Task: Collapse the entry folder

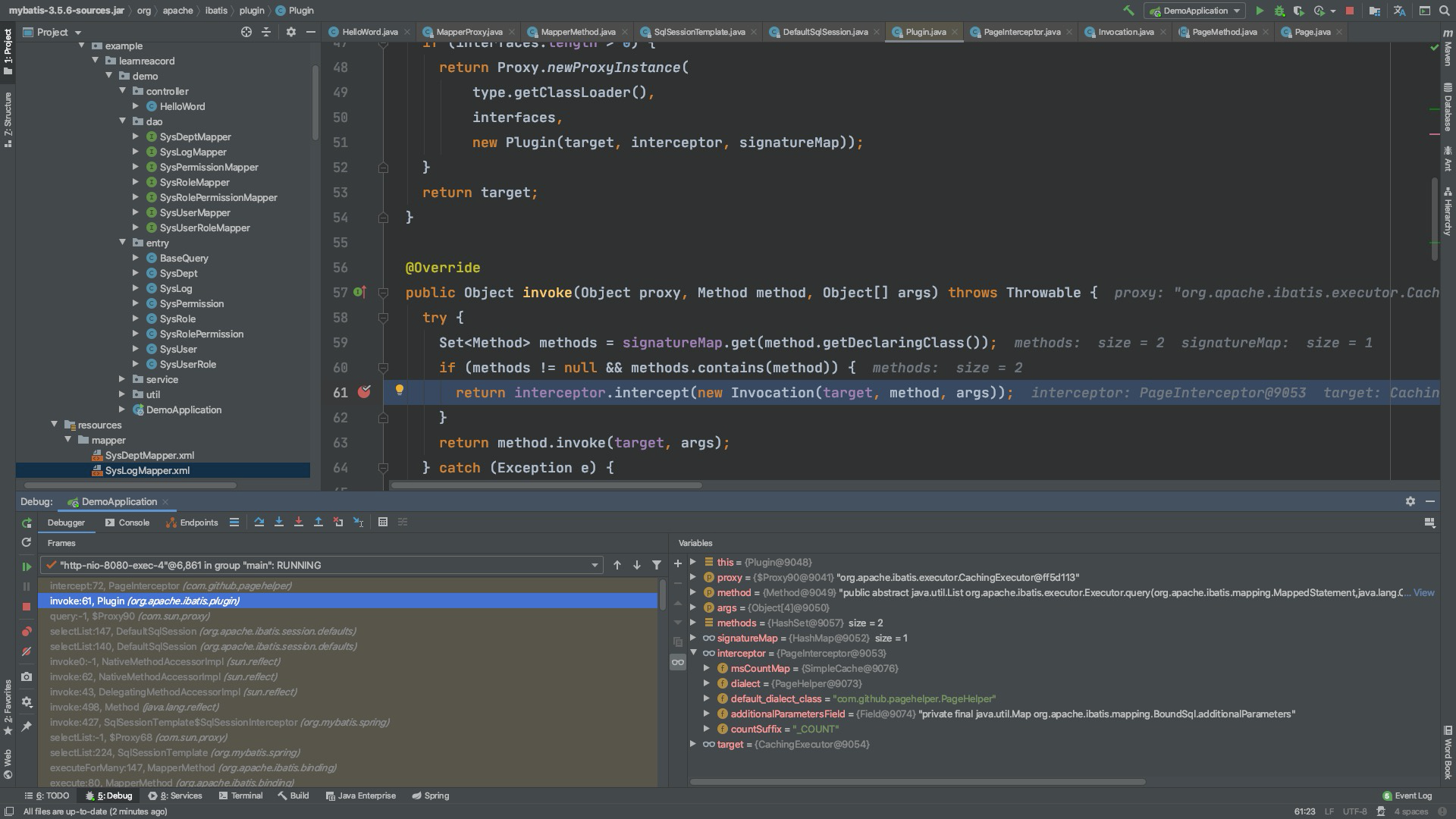Action: coord(123,243)
